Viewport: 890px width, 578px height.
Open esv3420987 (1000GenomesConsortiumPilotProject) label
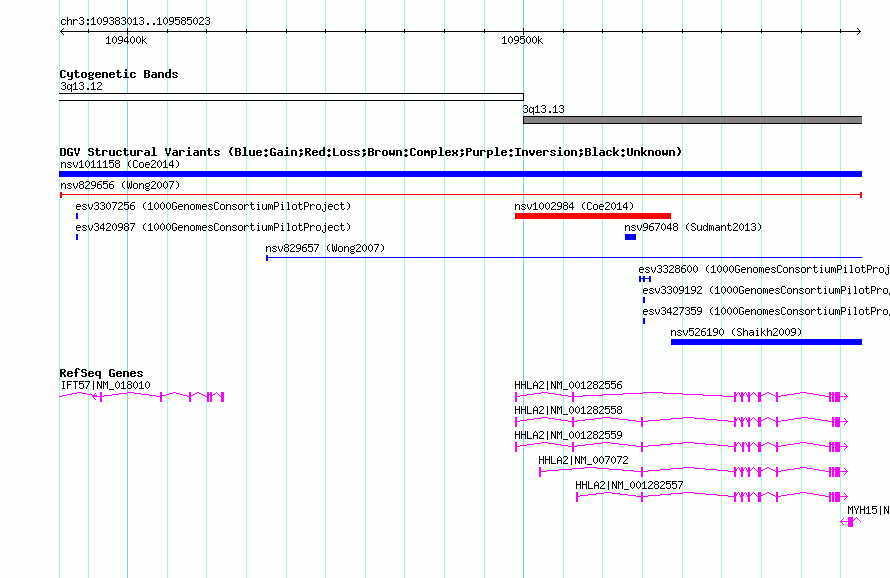(x=213, y=227)
